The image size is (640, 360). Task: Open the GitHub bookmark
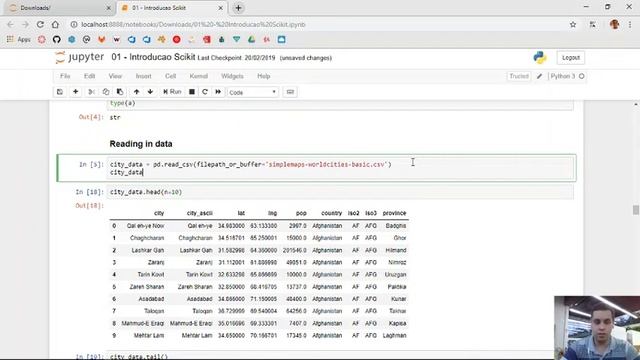point(56,40)
